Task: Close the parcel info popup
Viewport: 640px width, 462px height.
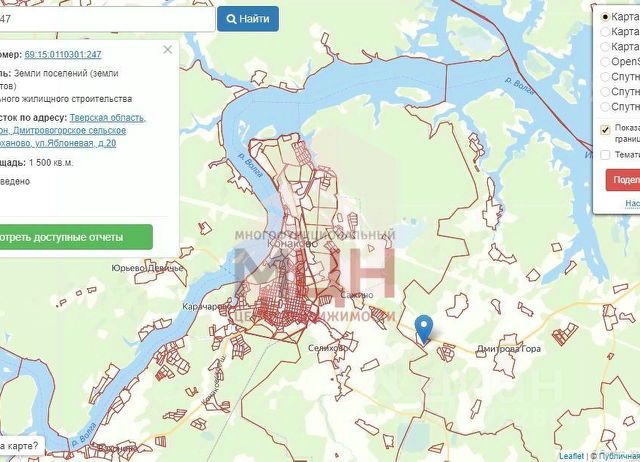Action: 167,49
